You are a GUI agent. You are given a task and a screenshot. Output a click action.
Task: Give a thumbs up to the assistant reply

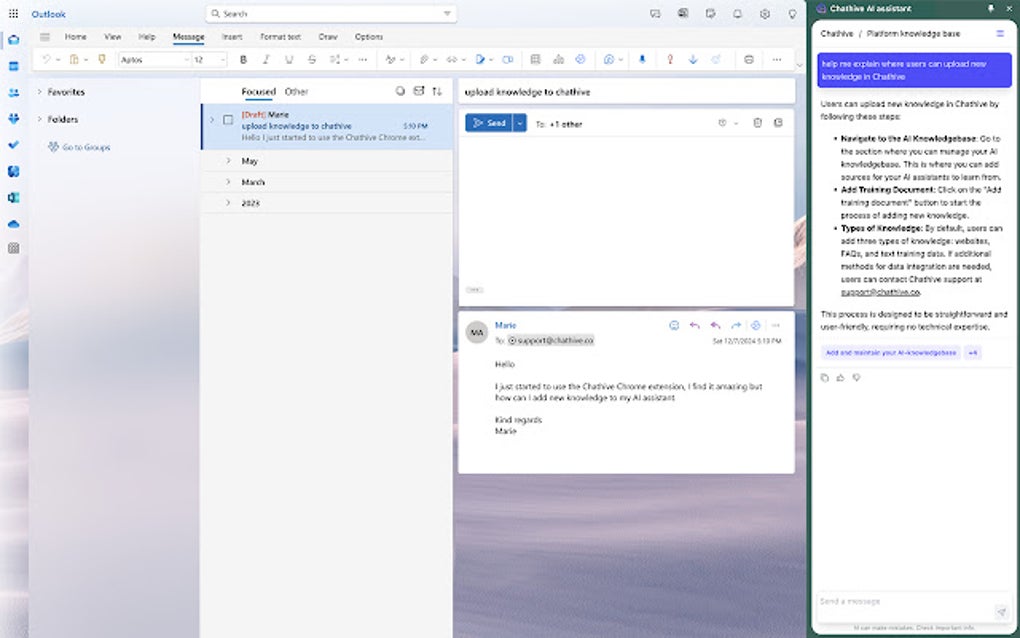(x=841, y=378)
